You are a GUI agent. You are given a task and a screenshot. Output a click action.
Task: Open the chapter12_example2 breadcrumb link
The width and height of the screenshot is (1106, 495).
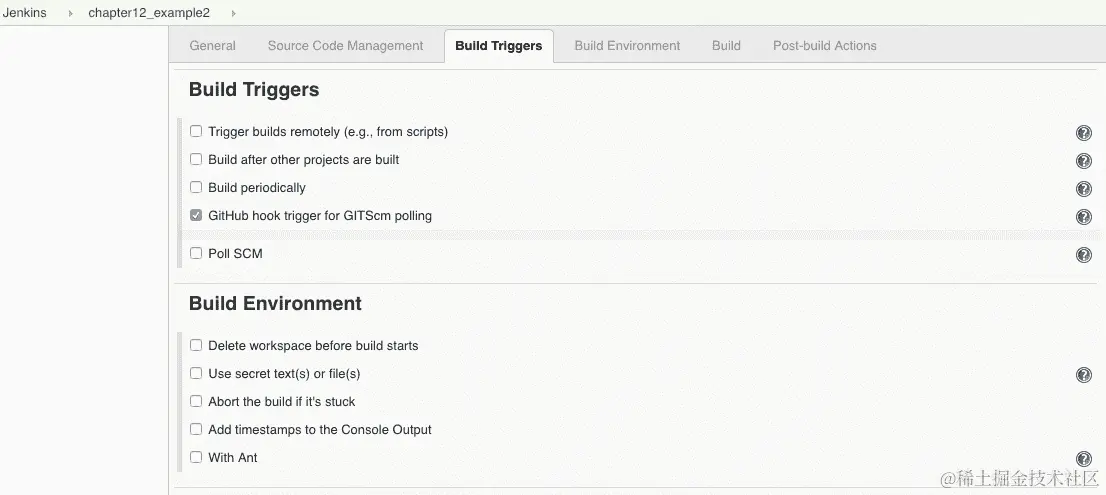coord(149,13)
